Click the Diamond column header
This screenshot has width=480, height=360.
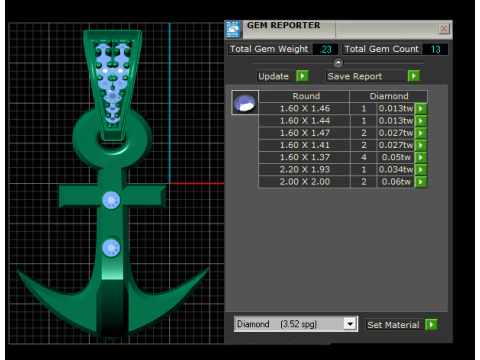click(389, 96)
